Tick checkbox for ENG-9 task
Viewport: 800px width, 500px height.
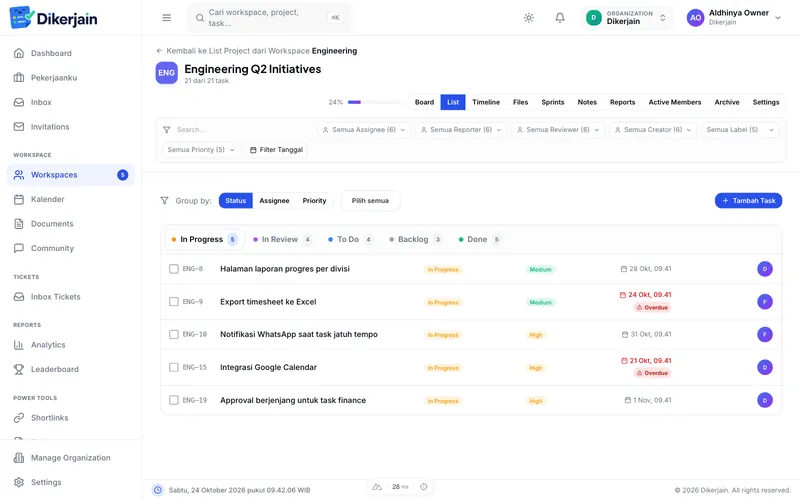click(x=173, y=302)
